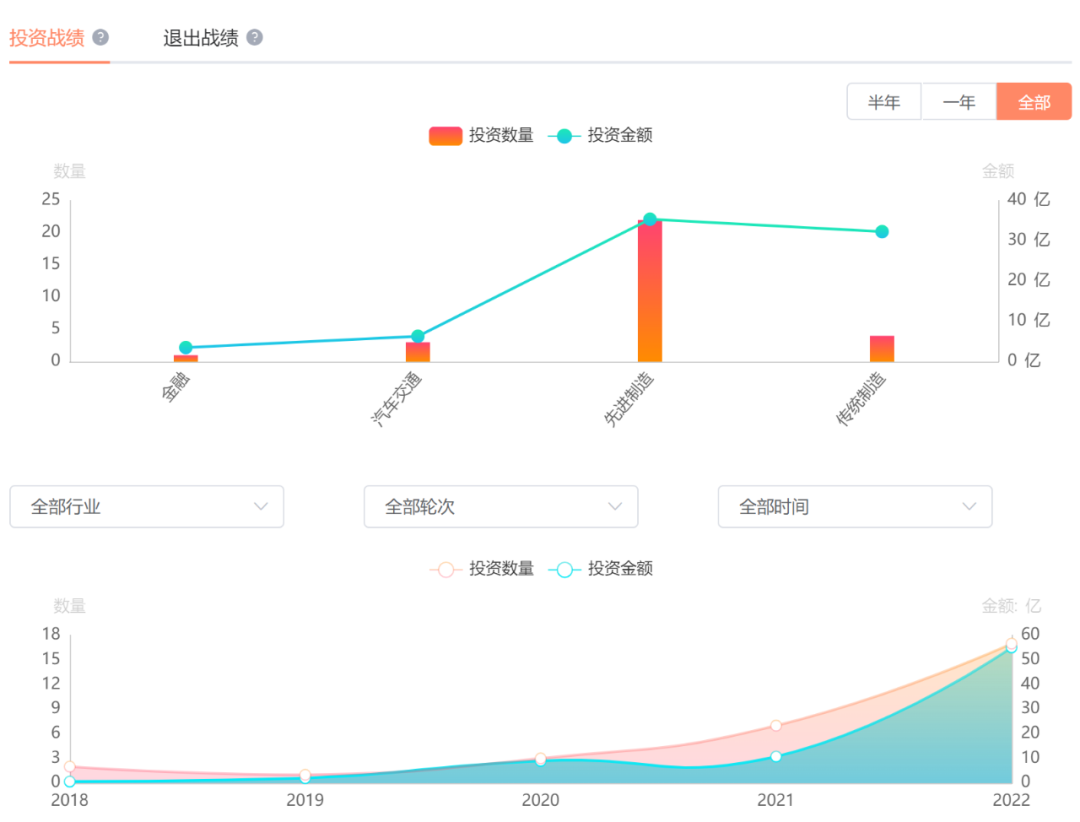The width and height of the screenshot is (1080, 822).
Task: Open the 全部时间 dropdown
Action: click(855, 507)
